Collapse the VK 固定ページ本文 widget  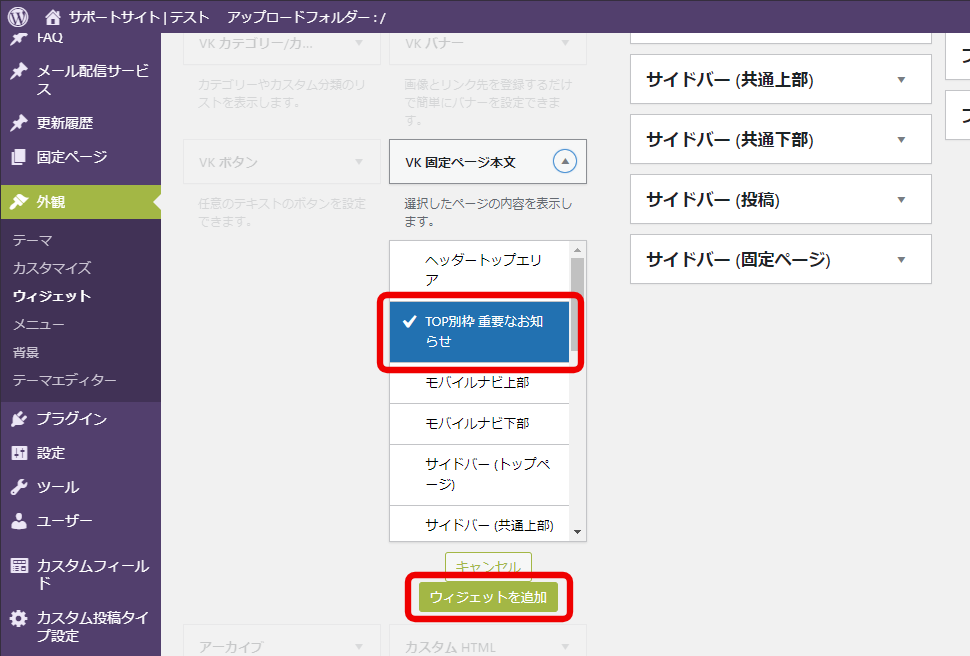pyautogui.click(x=564, y=162)
